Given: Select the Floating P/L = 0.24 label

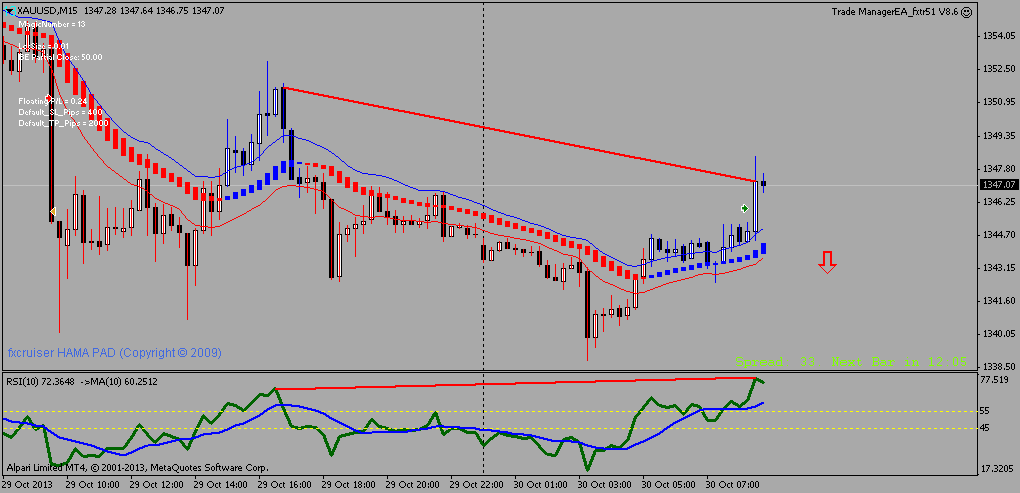Looking at the screenshot, I should point(53,101).
